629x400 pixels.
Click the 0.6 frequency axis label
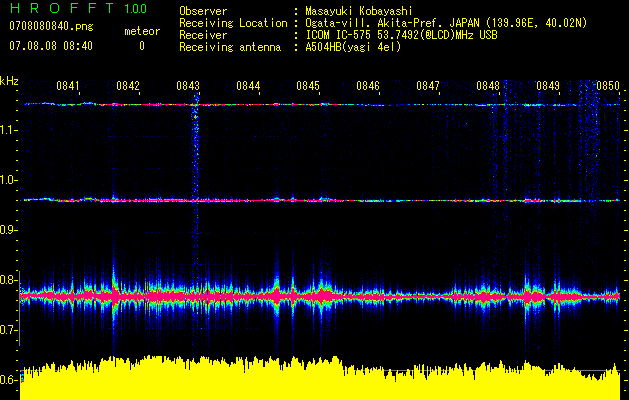pyautogui.click(x=10, y=380)
